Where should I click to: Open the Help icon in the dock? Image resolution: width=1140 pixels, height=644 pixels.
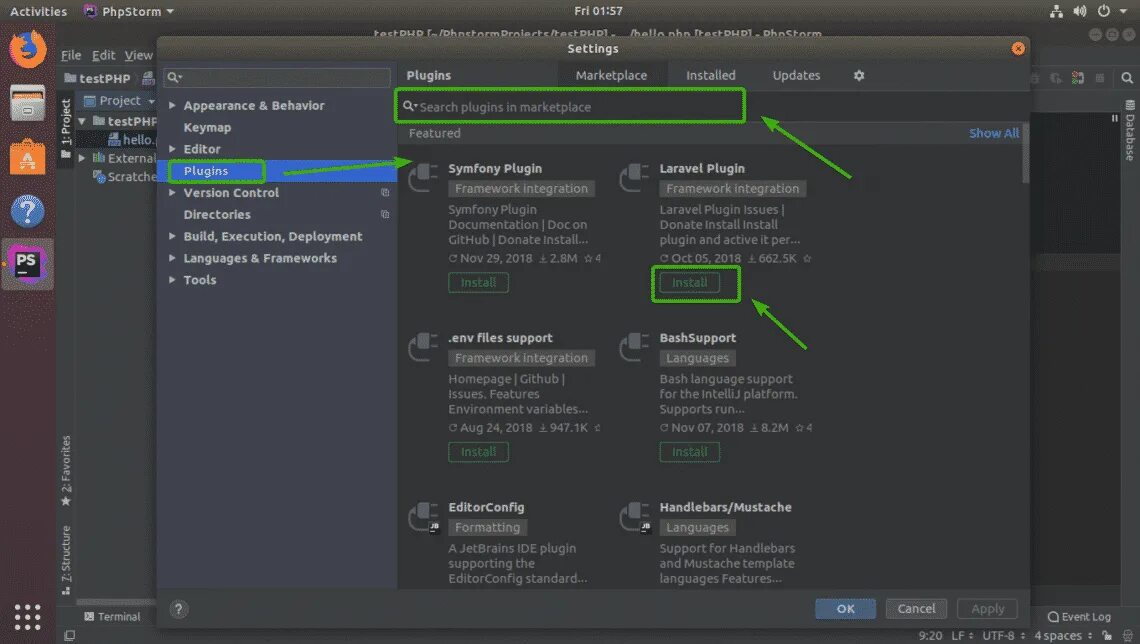click(28, 212)
